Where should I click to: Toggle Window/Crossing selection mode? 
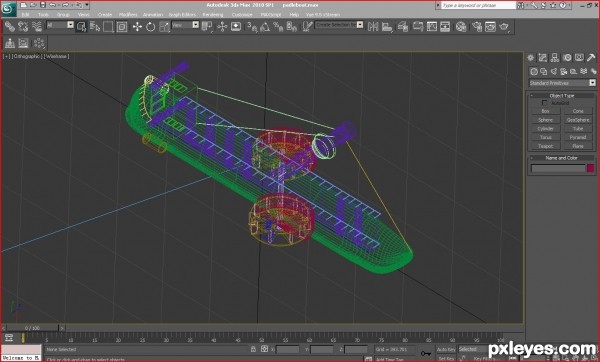(122, 26)
